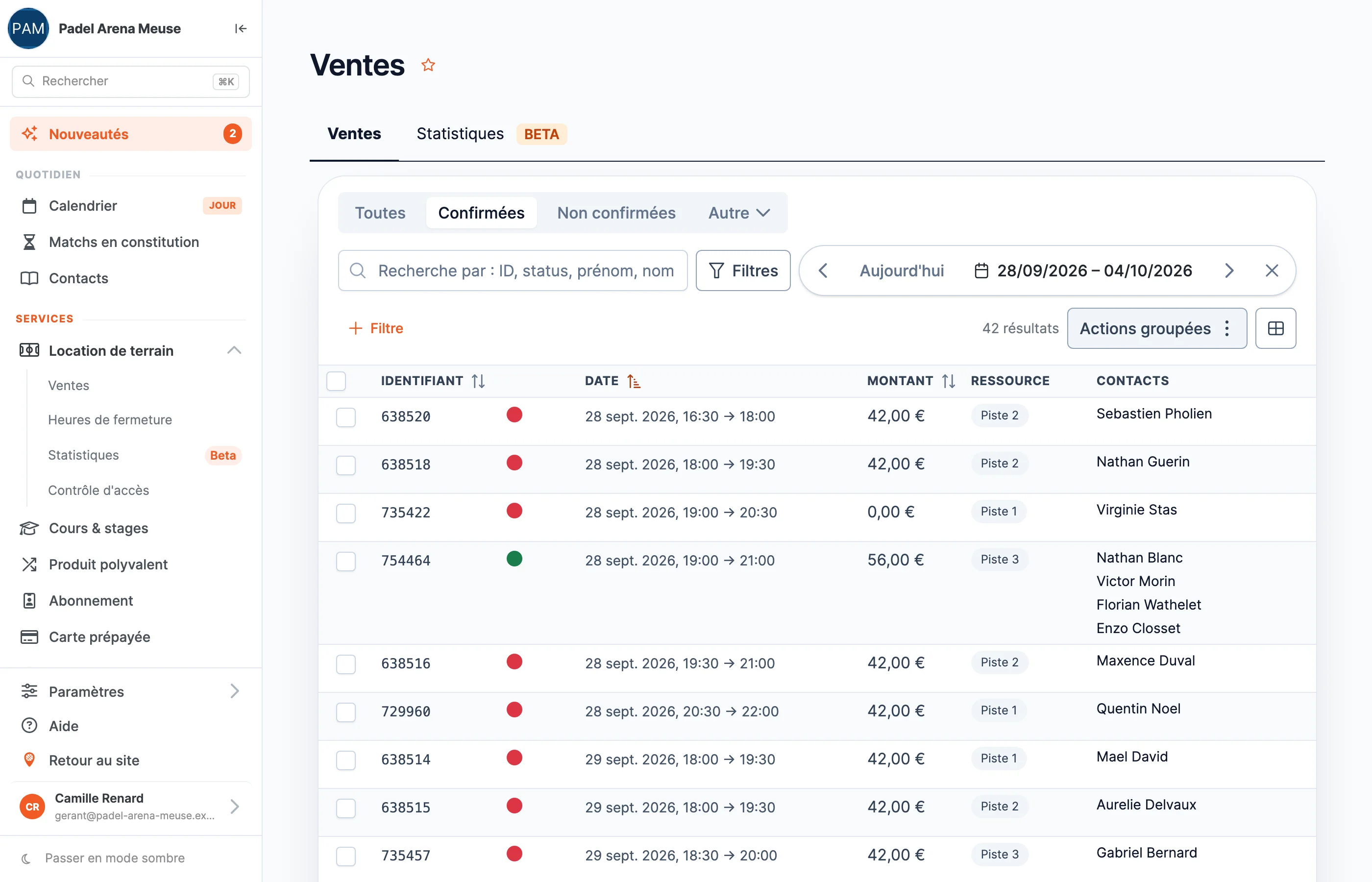Select the row checkbox for 754464
Viewport: 1372px width, 882px height.
pos(346,561)
